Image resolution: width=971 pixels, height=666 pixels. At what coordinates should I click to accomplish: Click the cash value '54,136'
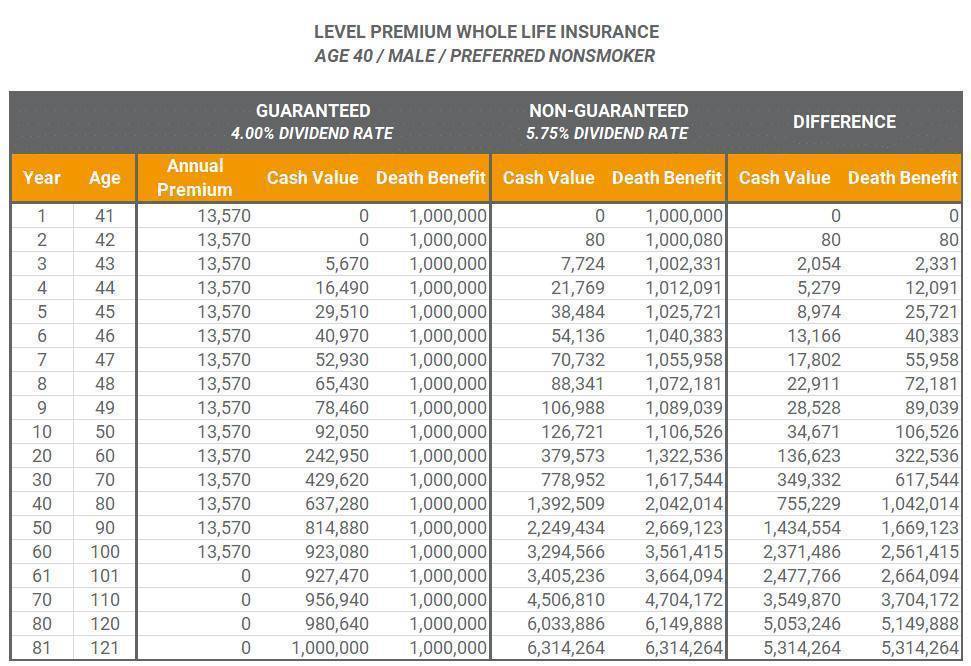click(578, 336)
